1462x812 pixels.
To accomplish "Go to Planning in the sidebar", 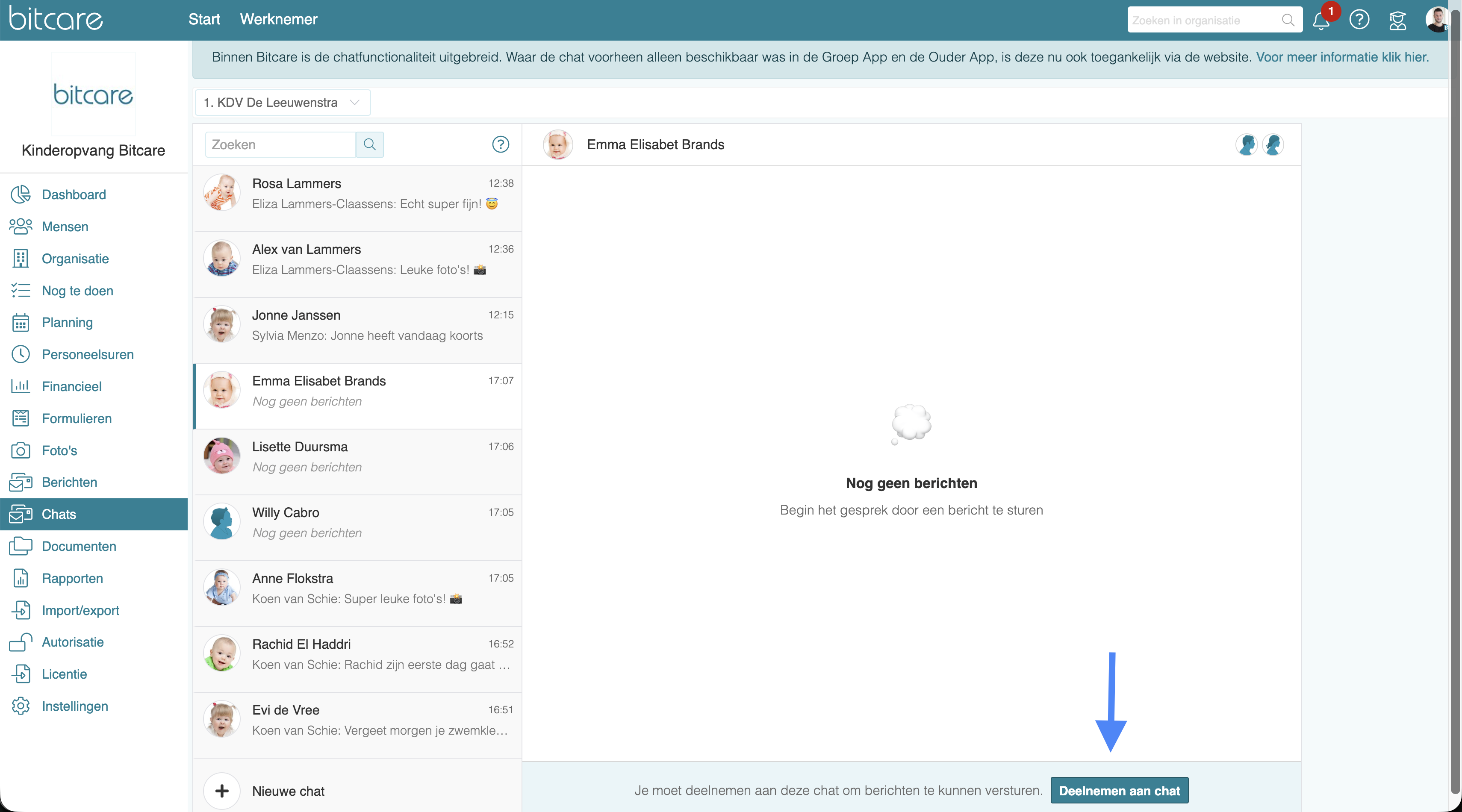I will tap(67, 322).
